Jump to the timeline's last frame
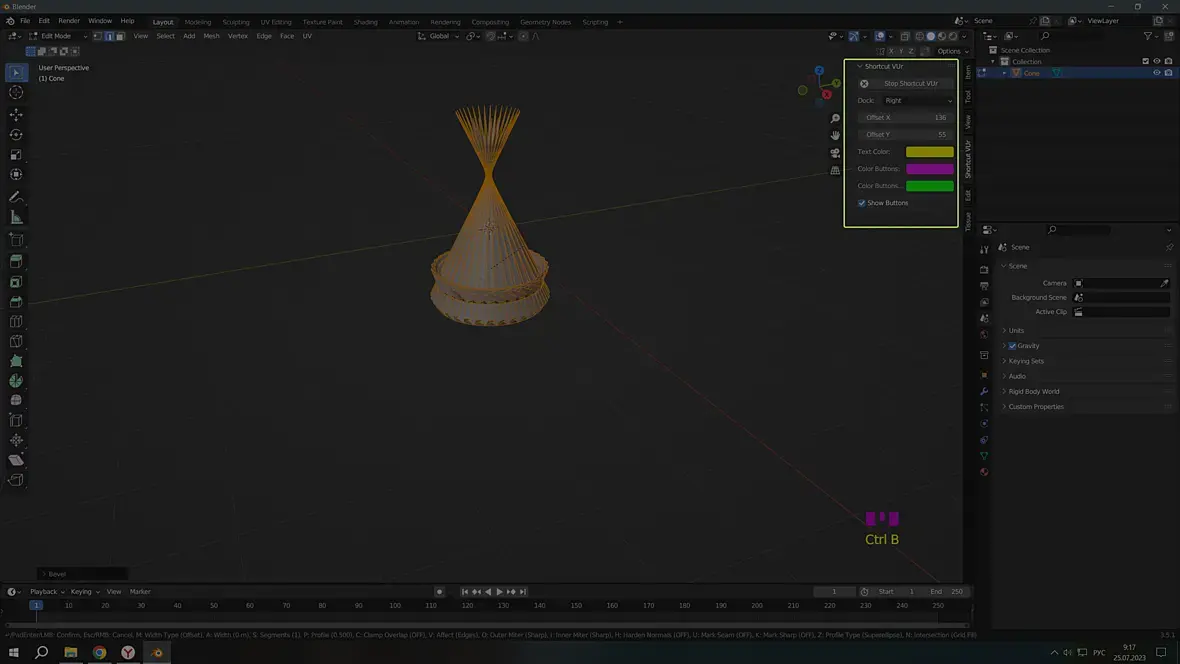1180x664 pixels. [x=523, y=592]
